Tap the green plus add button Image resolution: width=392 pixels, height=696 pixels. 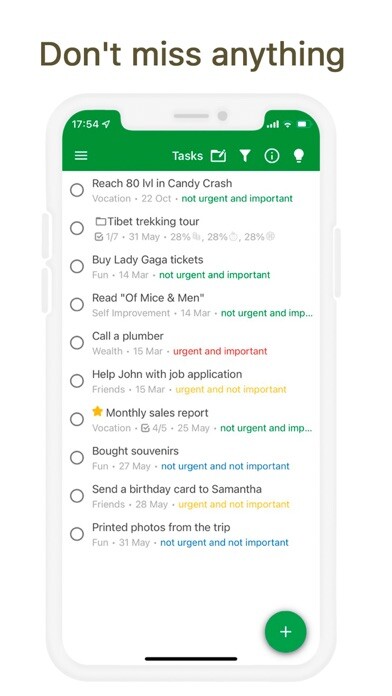[285, 632]
